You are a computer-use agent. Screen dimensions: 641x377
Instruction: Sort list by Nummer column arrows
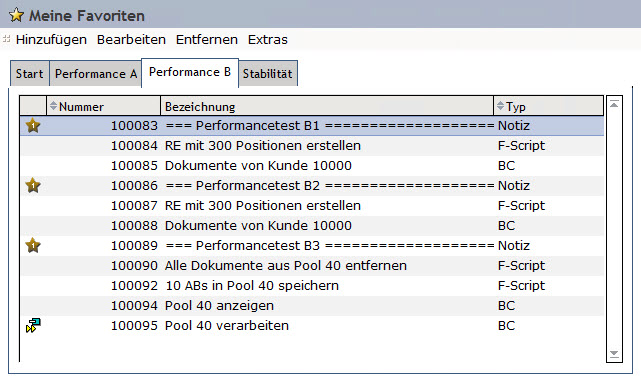click(53, 106)
